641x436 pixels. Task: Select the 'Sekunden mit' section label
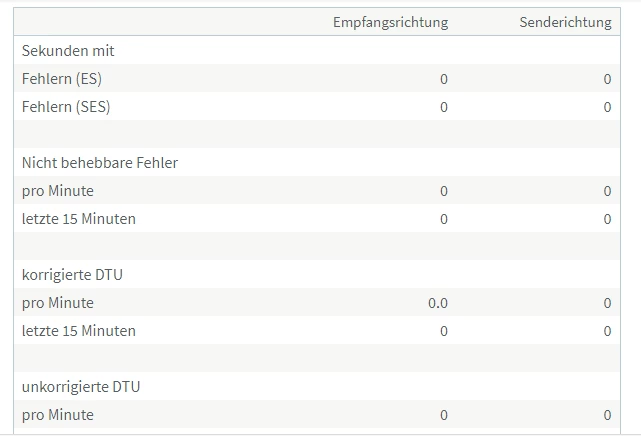(67, 50)
